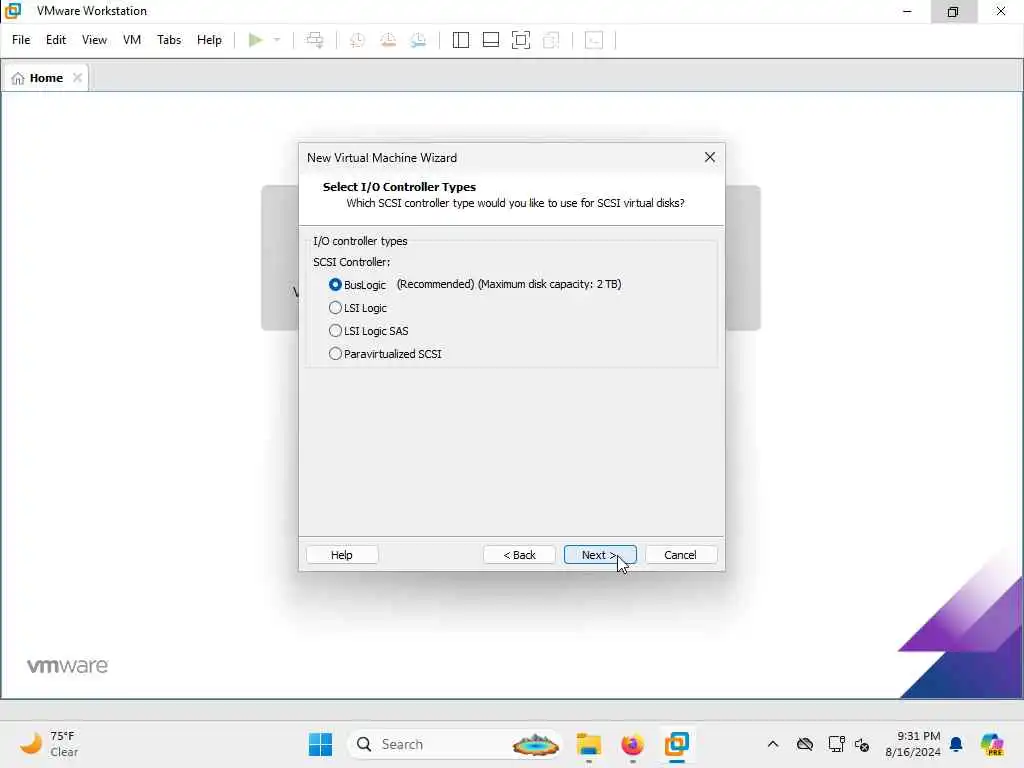Toggle the thumbnail bar view icon
The width and height of the screenshot is (1024, 768).
[x=490, y=40]
